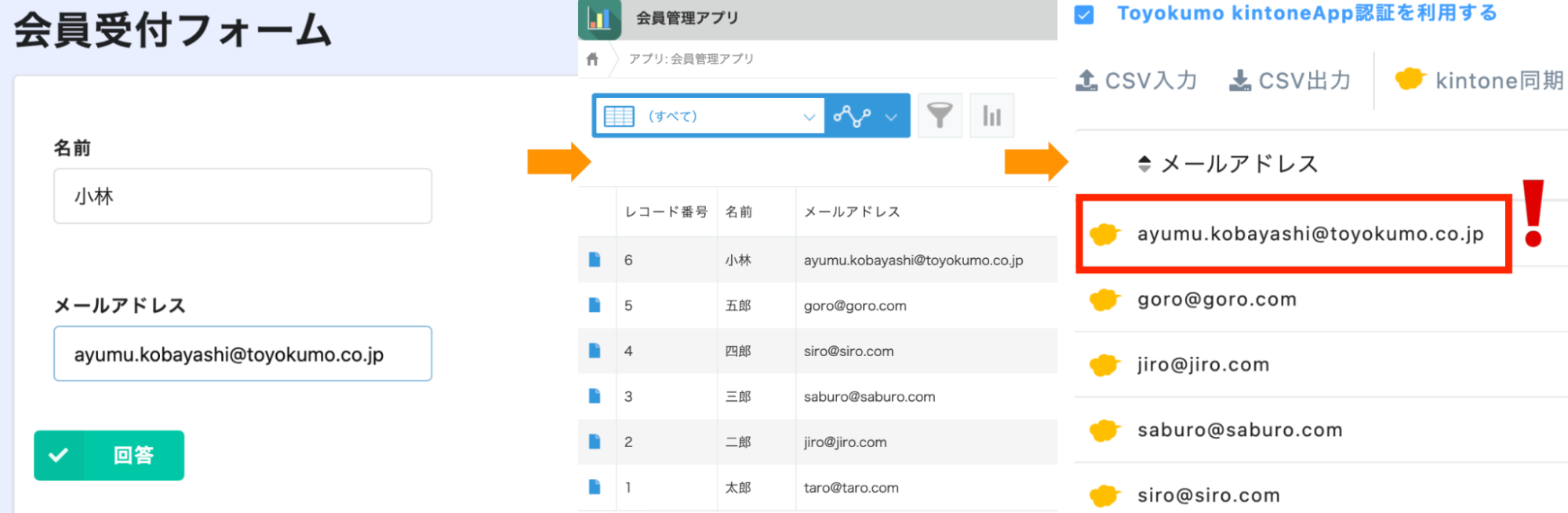
Task: Open the filter funnel icon
Action: click(940, 115)
